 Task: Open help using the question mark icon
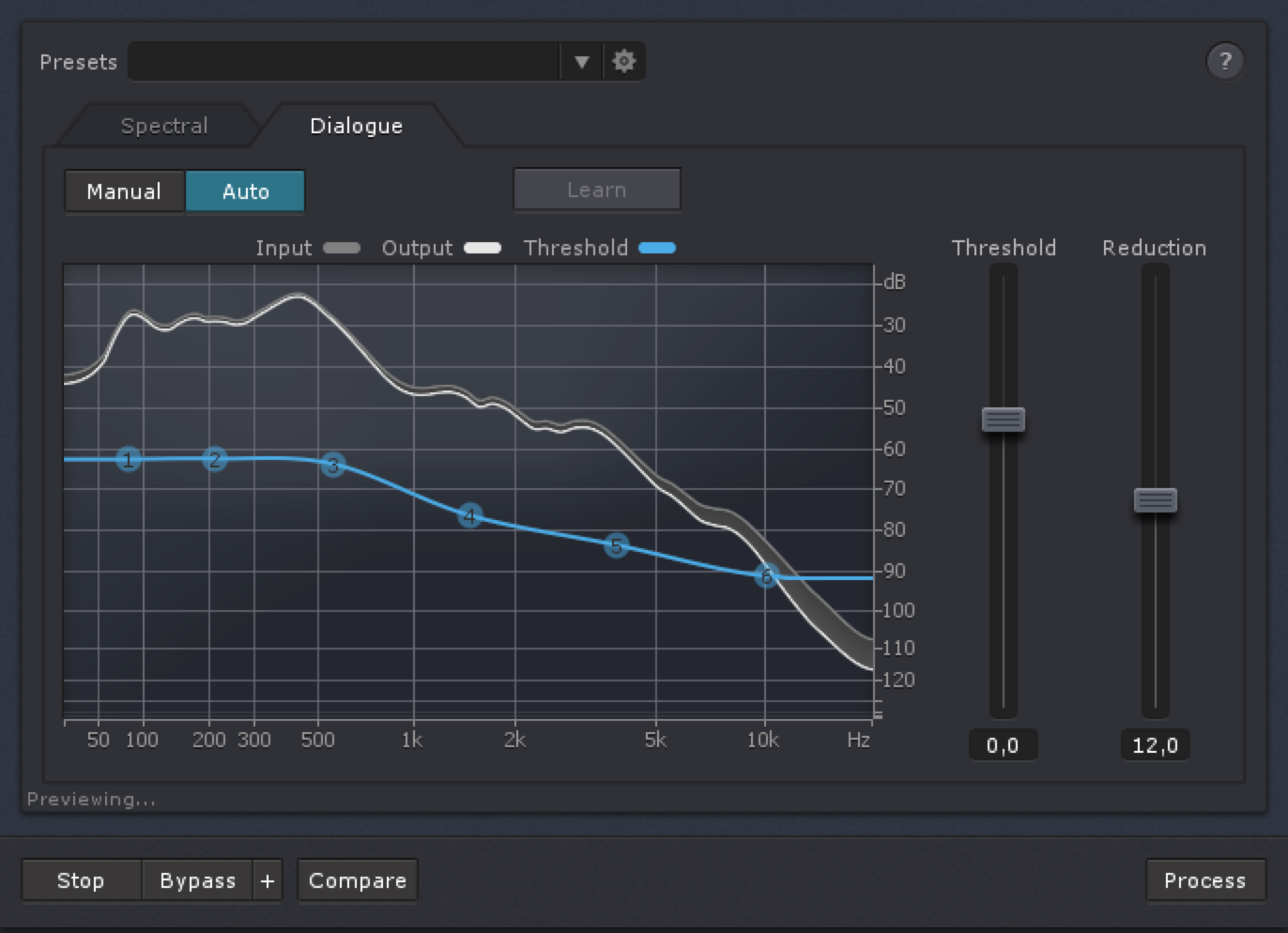[1226, 62]
